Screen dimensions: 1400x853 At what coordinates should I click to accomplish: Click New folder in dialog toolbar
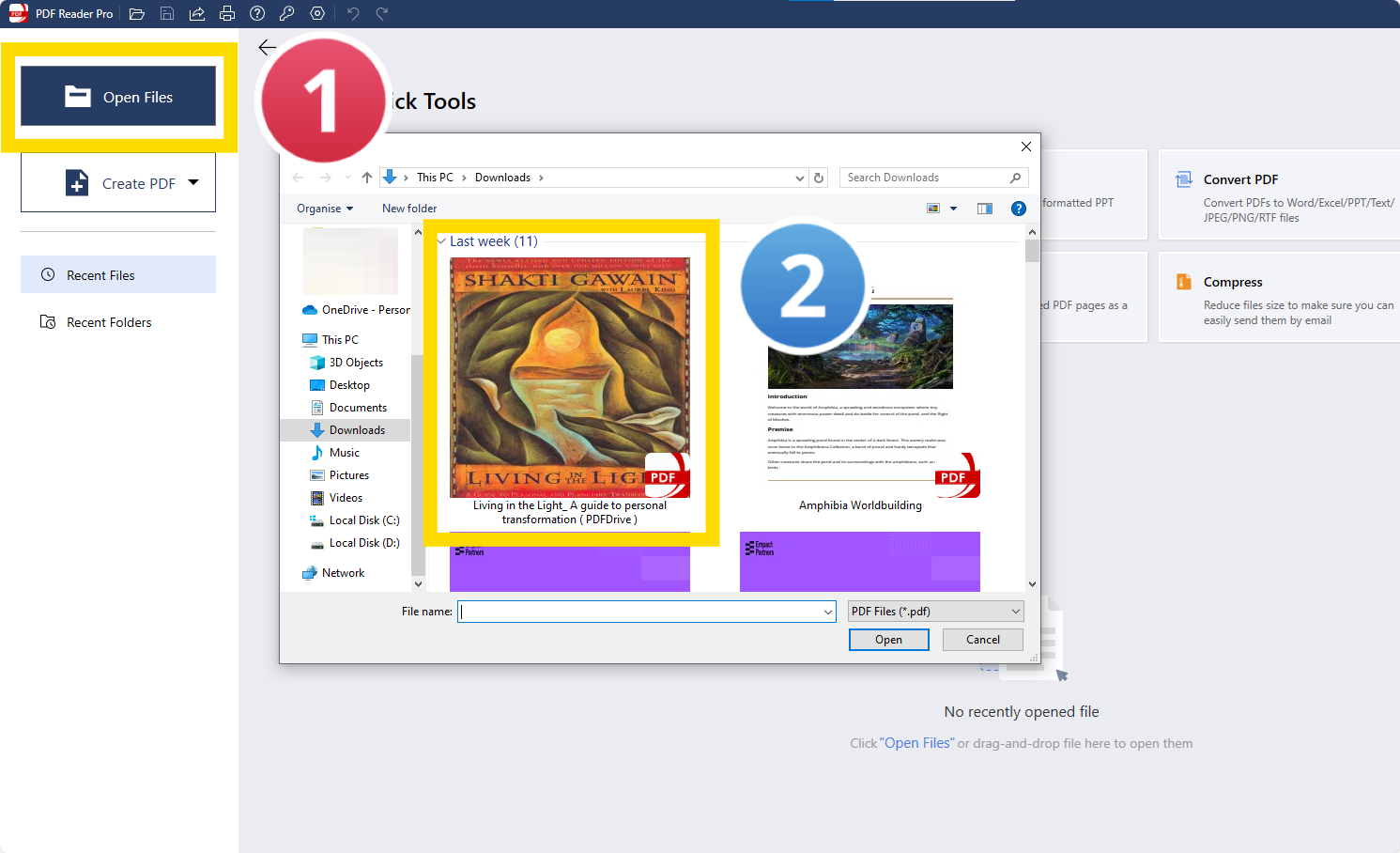click(x=409, y=209)
